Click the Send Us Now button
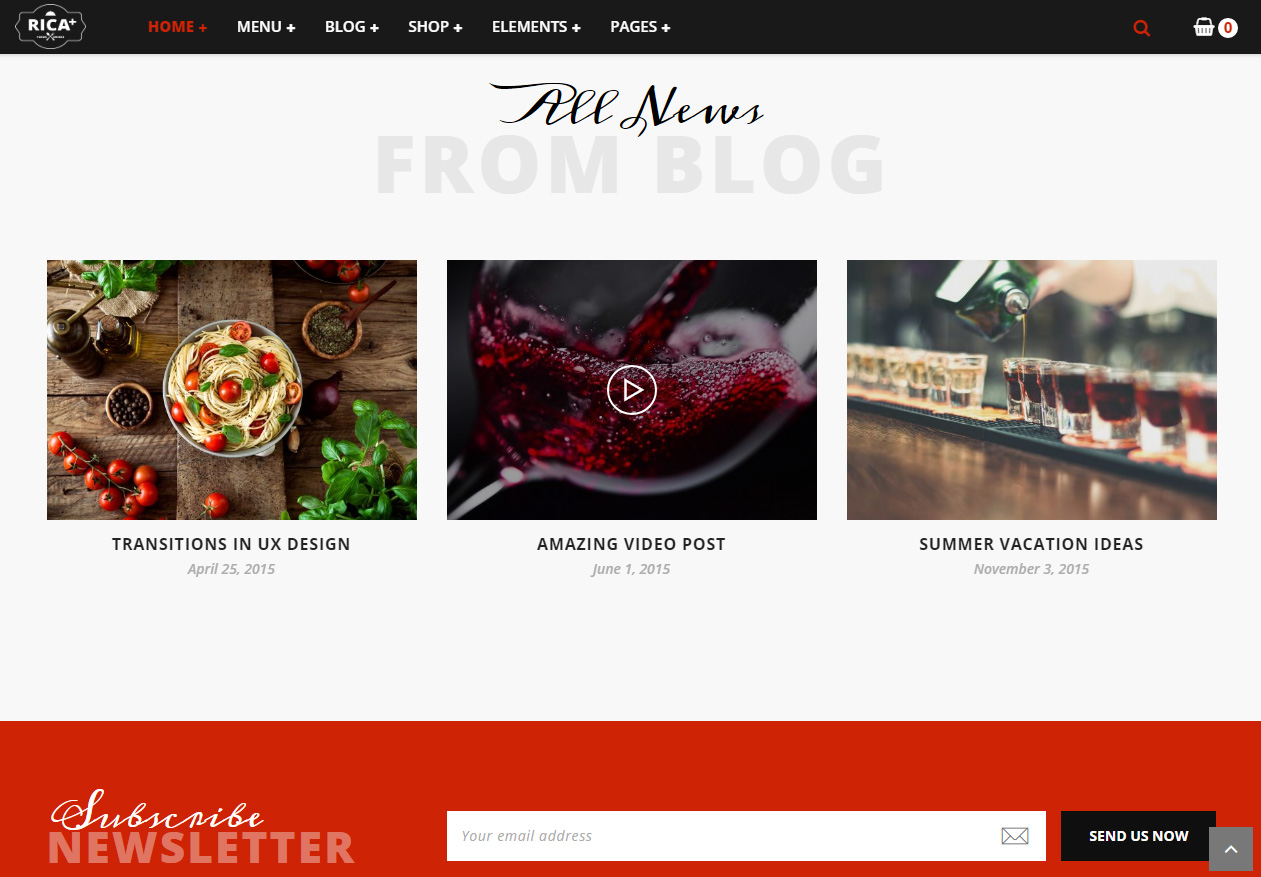This screenshot has height=877, width=1261. 1138,836
